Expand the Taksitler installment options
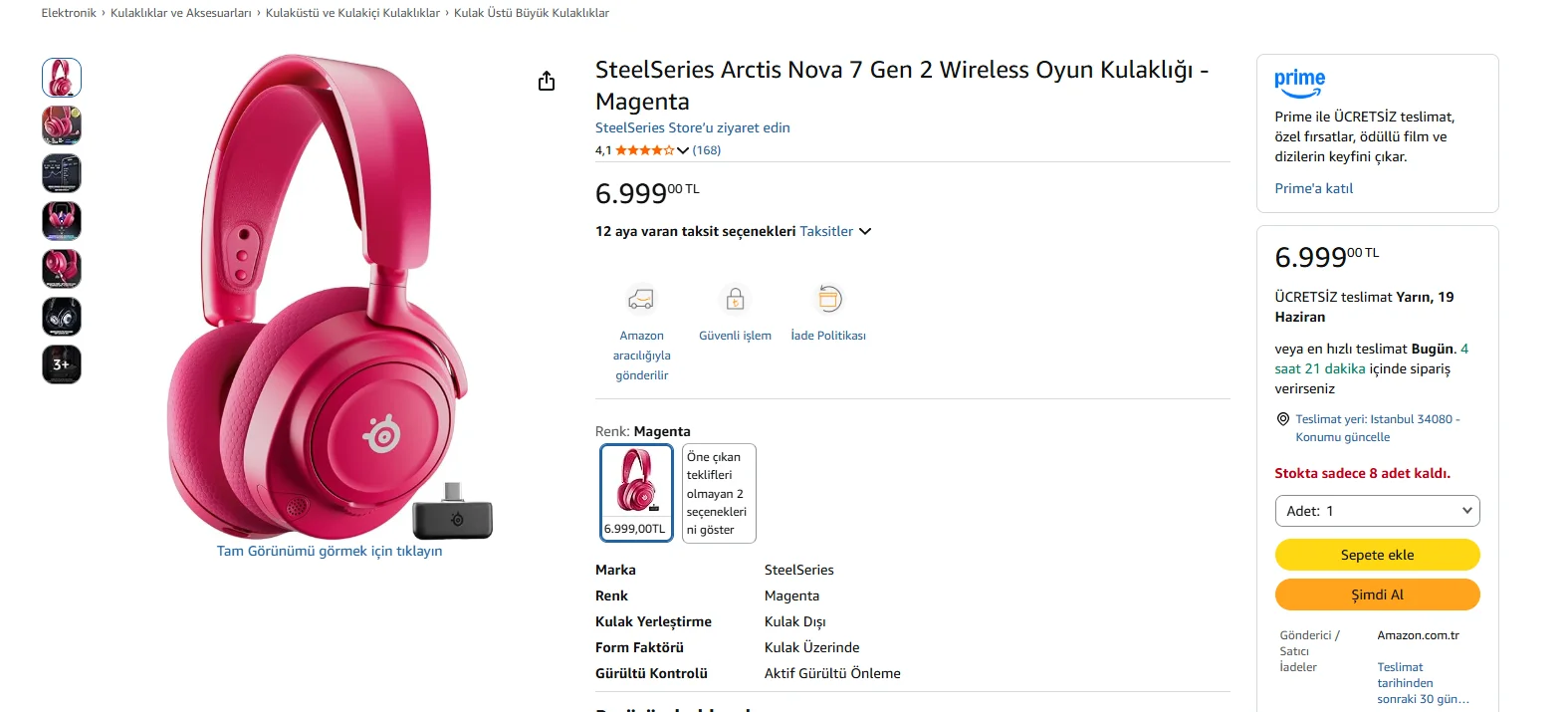Image resolution: width=1568 pixels, height=712 pixels. tap(835, 231)
